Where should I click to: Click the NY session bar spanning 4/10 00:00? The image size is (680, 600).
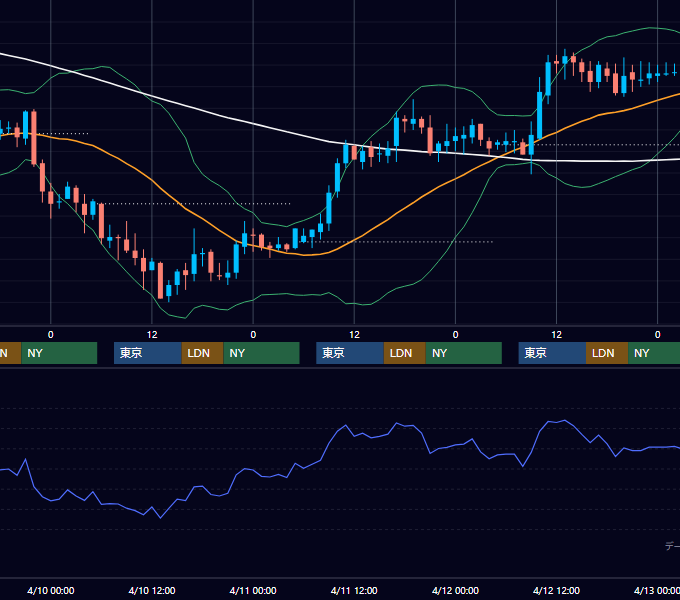(x=59, y=353)
